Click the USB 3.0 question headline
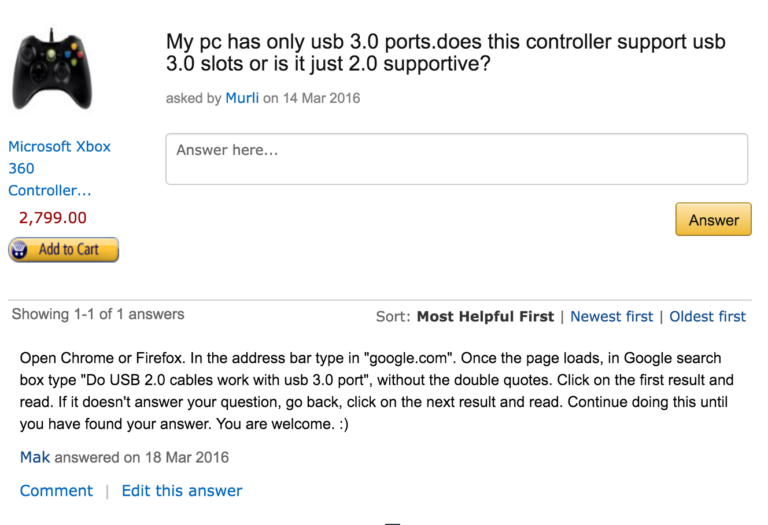The image size is (768, 525). pyautogui.click(x=445, y=52)
